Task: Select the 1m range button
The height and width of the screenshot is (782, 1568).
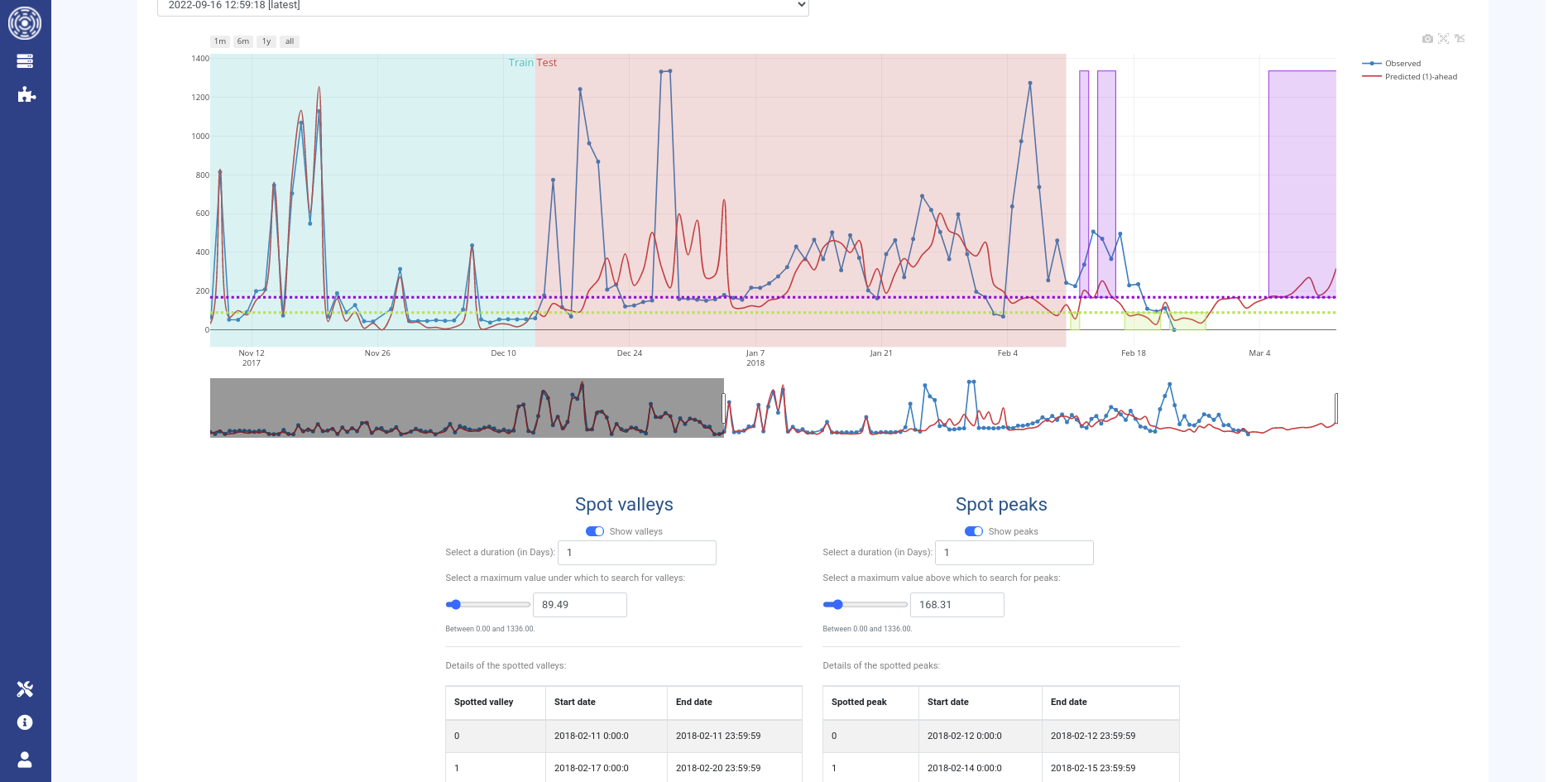Action: (220, 41)
